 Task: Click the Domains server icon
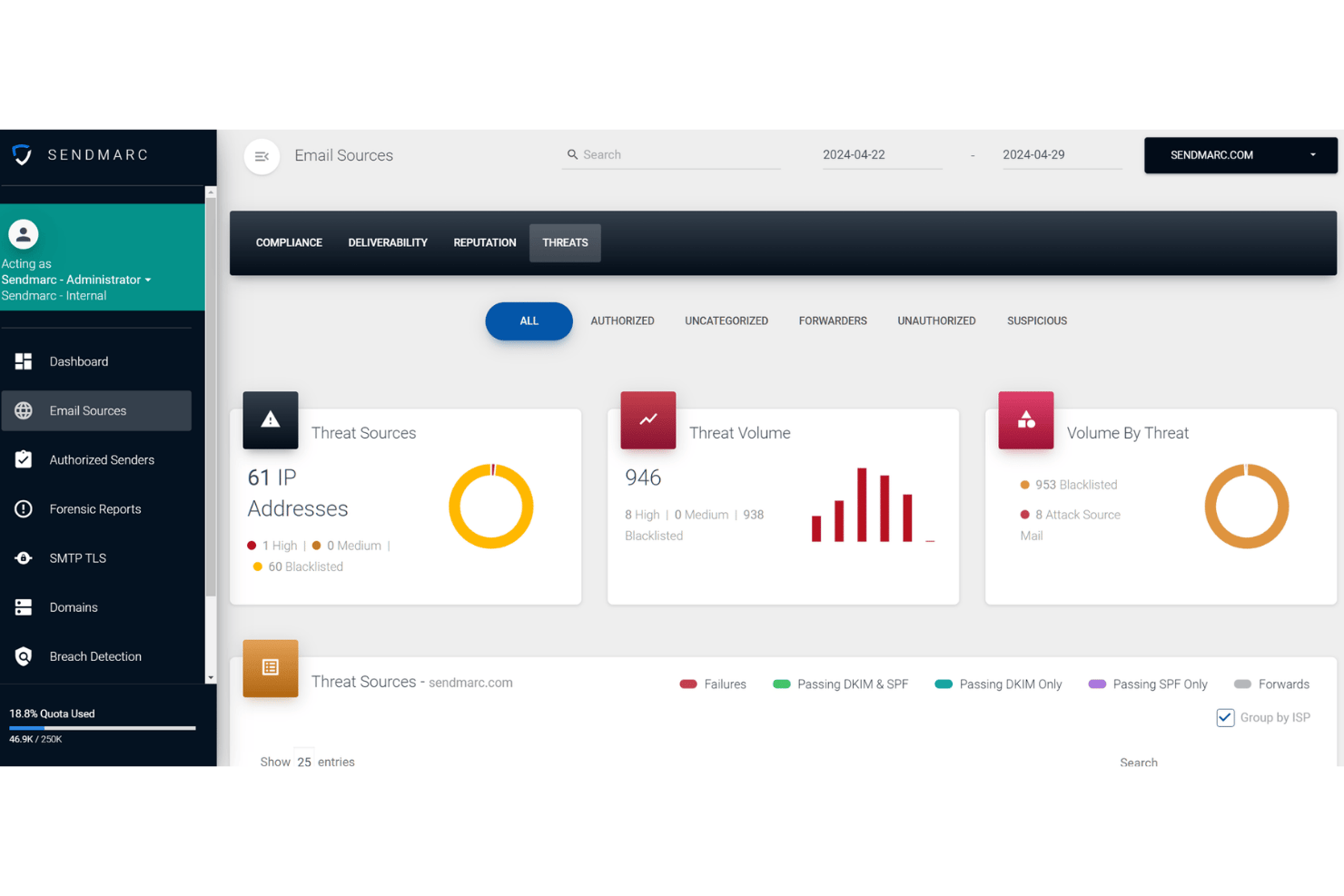[24, 607]
